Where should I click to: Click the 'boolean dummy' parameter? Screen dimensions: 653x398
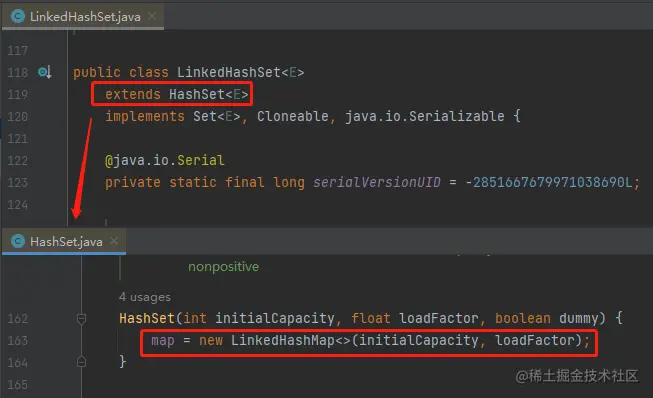tap(550, 318)
